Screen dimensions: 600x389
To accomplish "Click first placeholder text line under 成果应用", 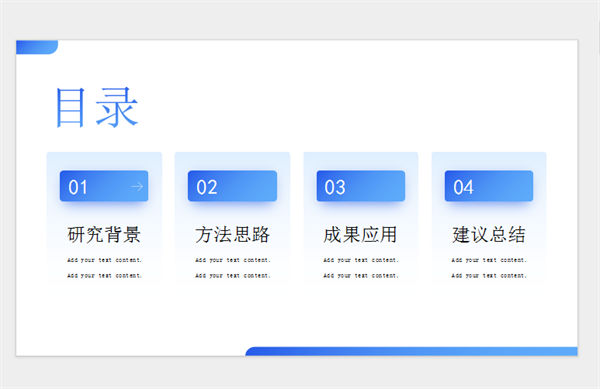I will click(361, 260).
